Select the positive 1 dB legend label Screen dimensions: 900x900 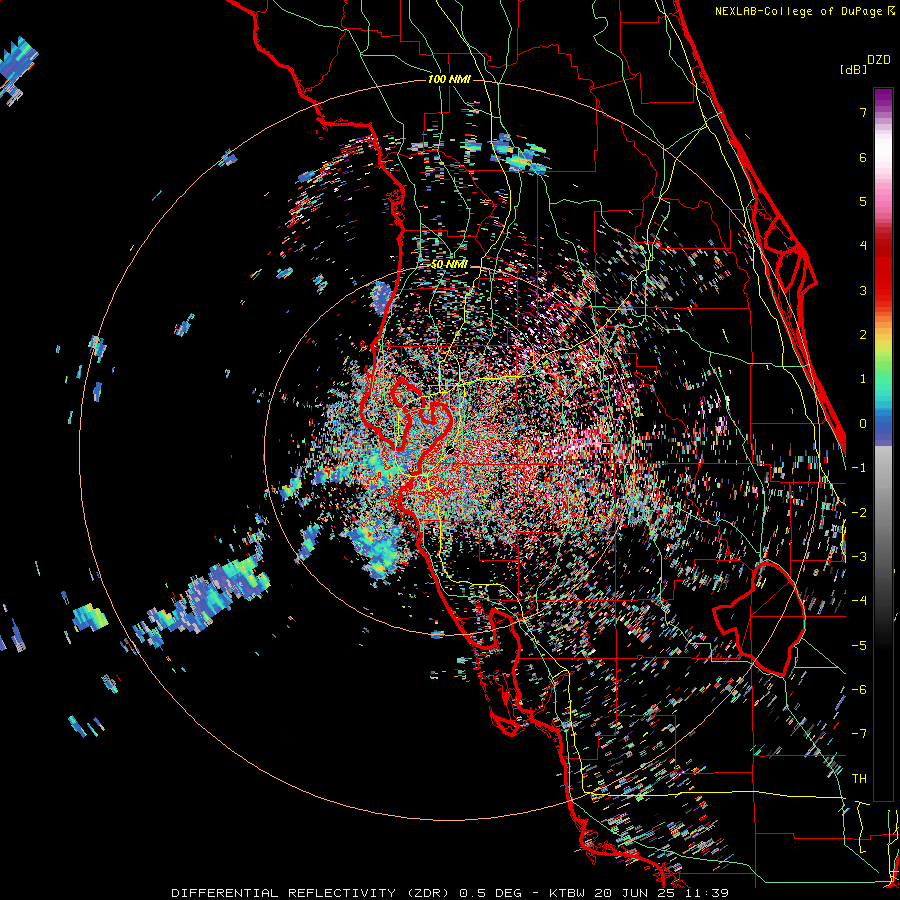click(863, 378)
